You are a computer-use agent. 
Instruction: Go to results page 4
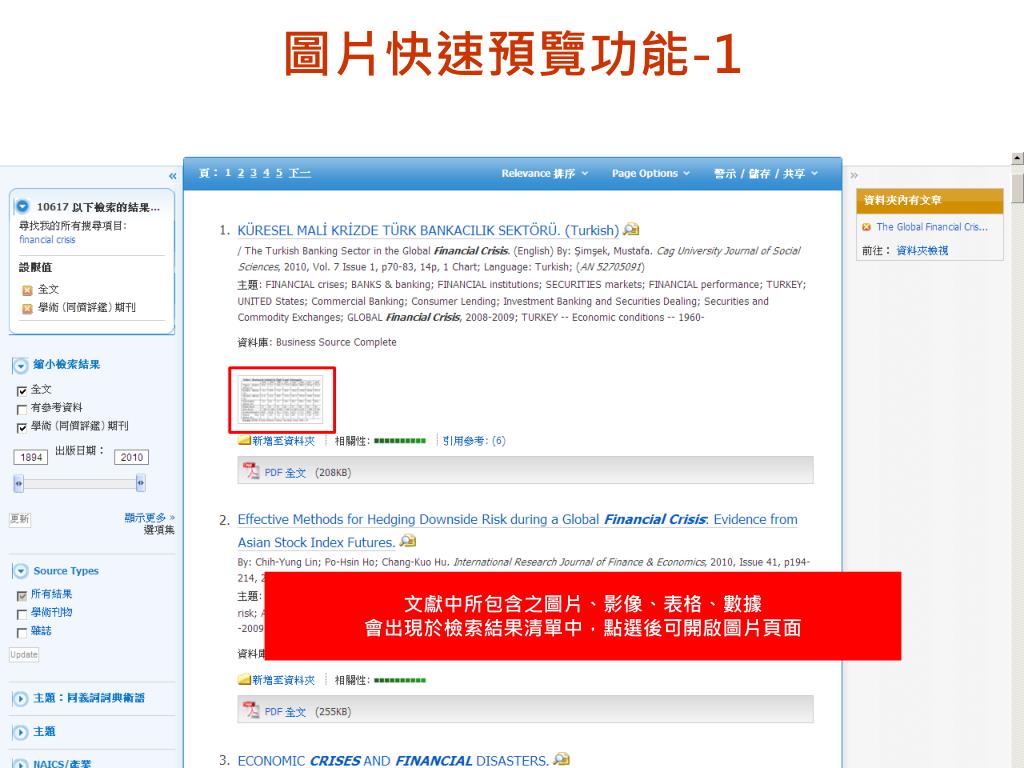coord(266,173)
